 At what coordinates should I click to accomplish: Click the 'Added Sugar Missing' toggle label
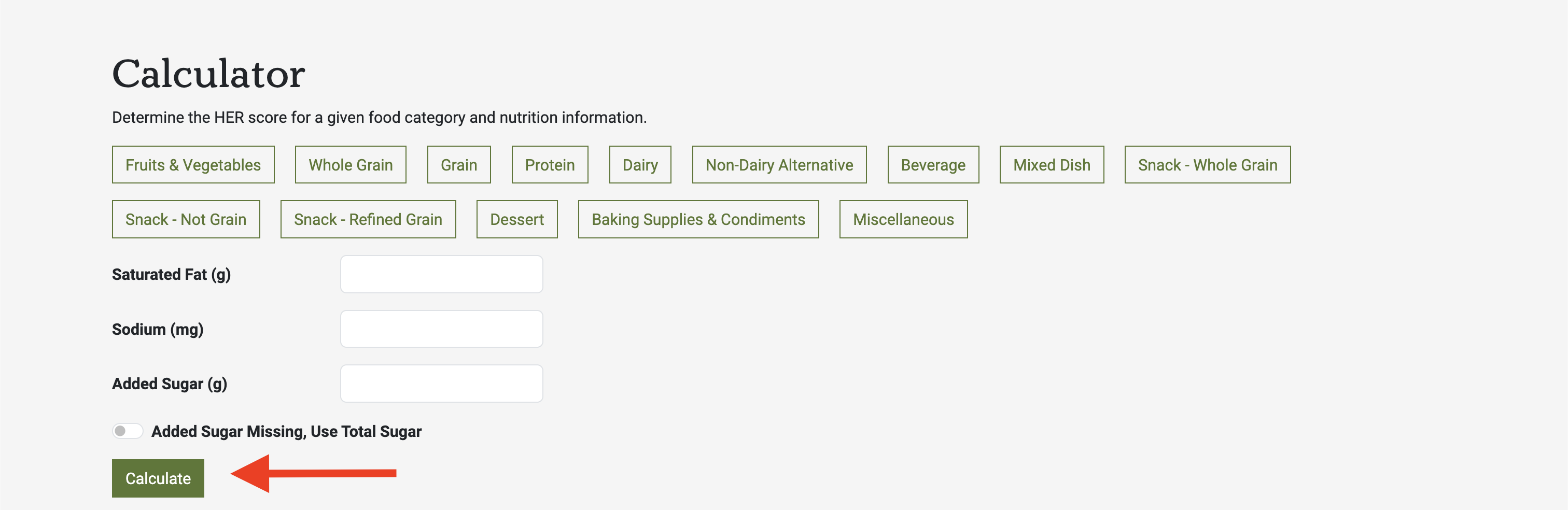(x=286, y=432)
